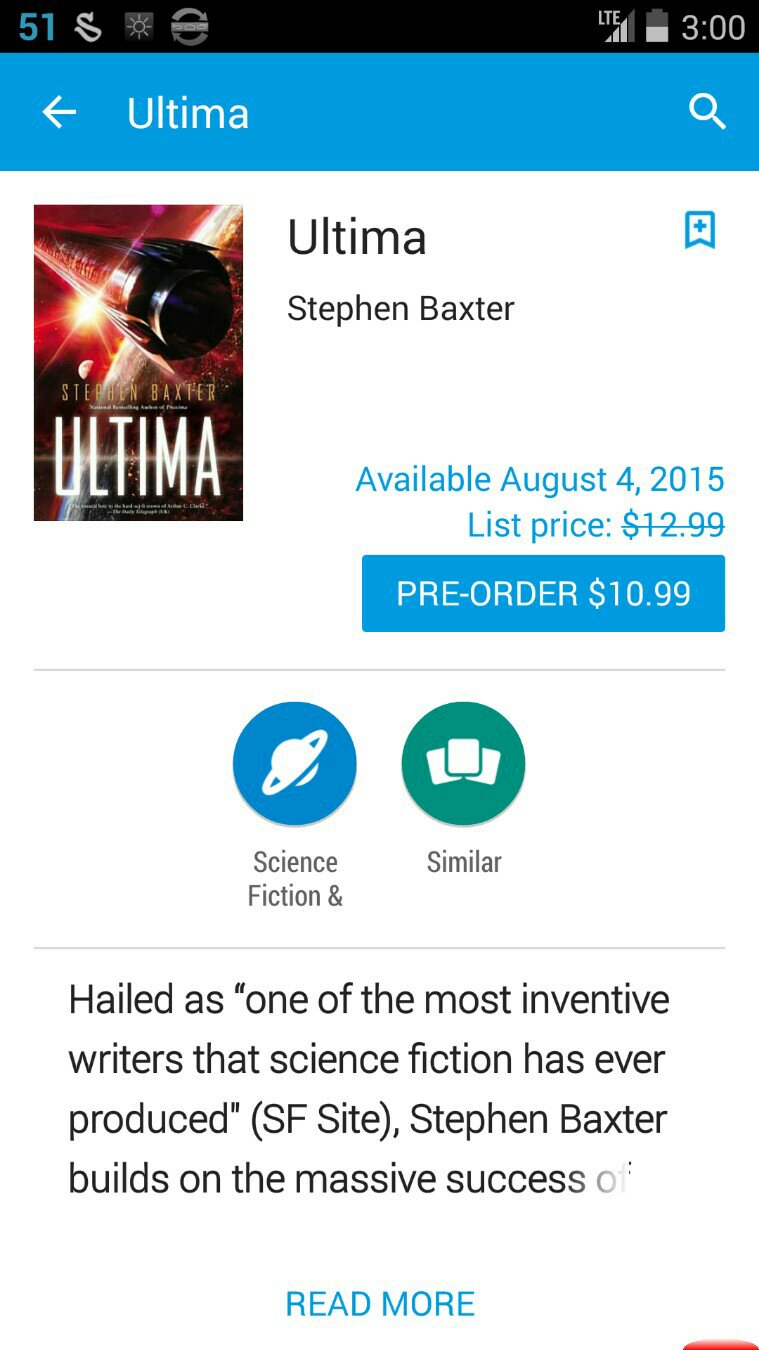Click the LTE signal strength icon
The height and width of the screenshot is (1350, 759).
point(616,26)
